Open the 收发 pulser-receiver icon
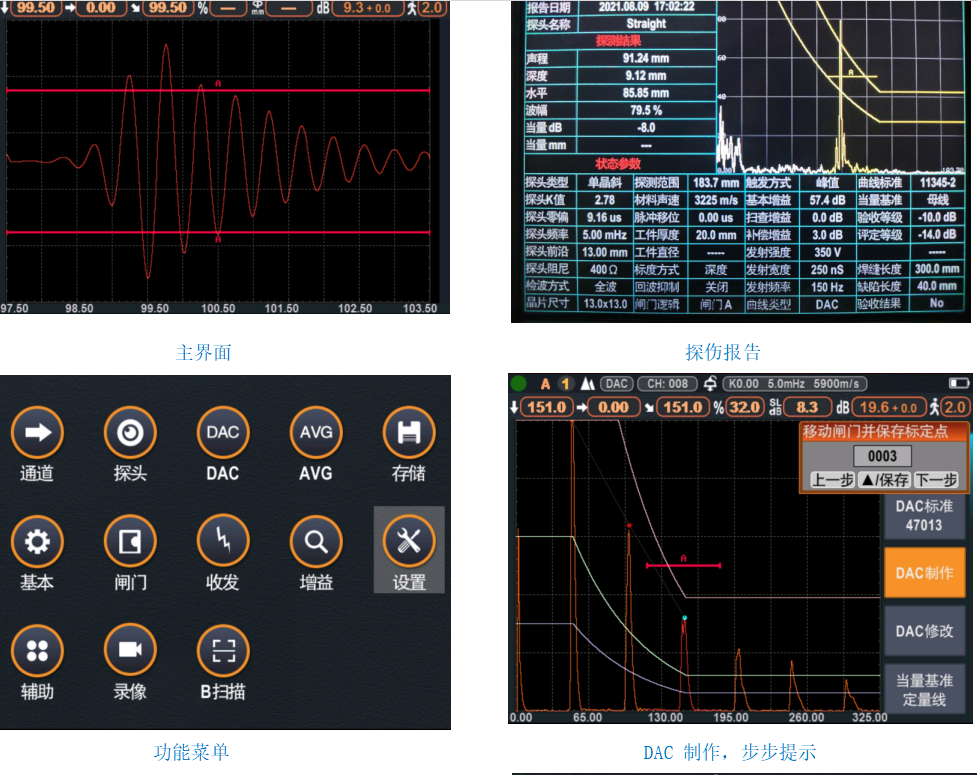Screen dimensions: 977x775 coord(223,542)
